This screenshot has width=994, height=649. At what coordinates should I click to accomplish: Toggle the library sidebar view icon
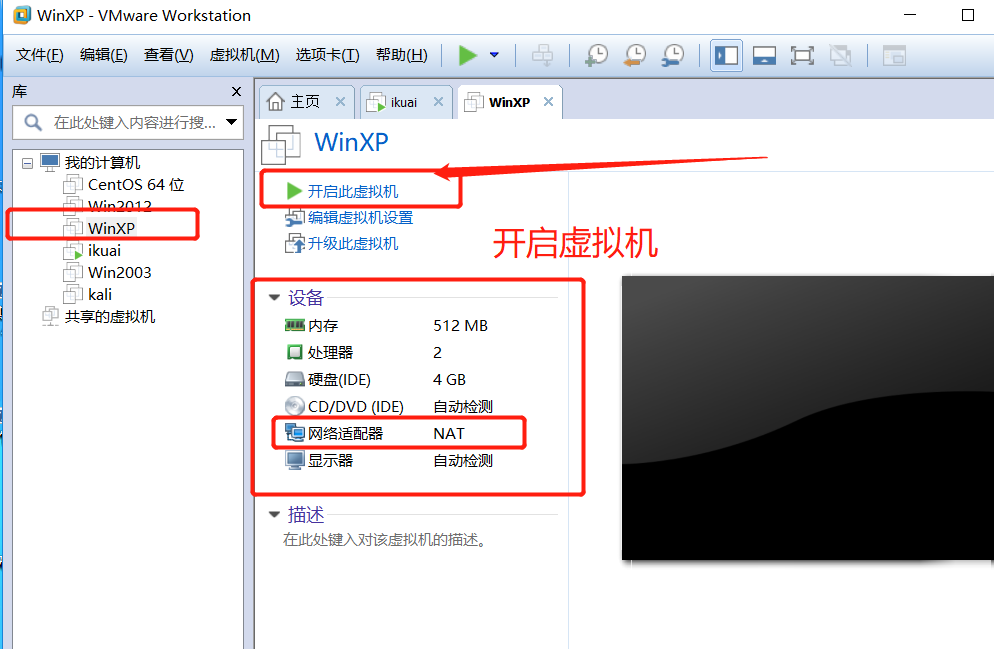coord(726,55)
